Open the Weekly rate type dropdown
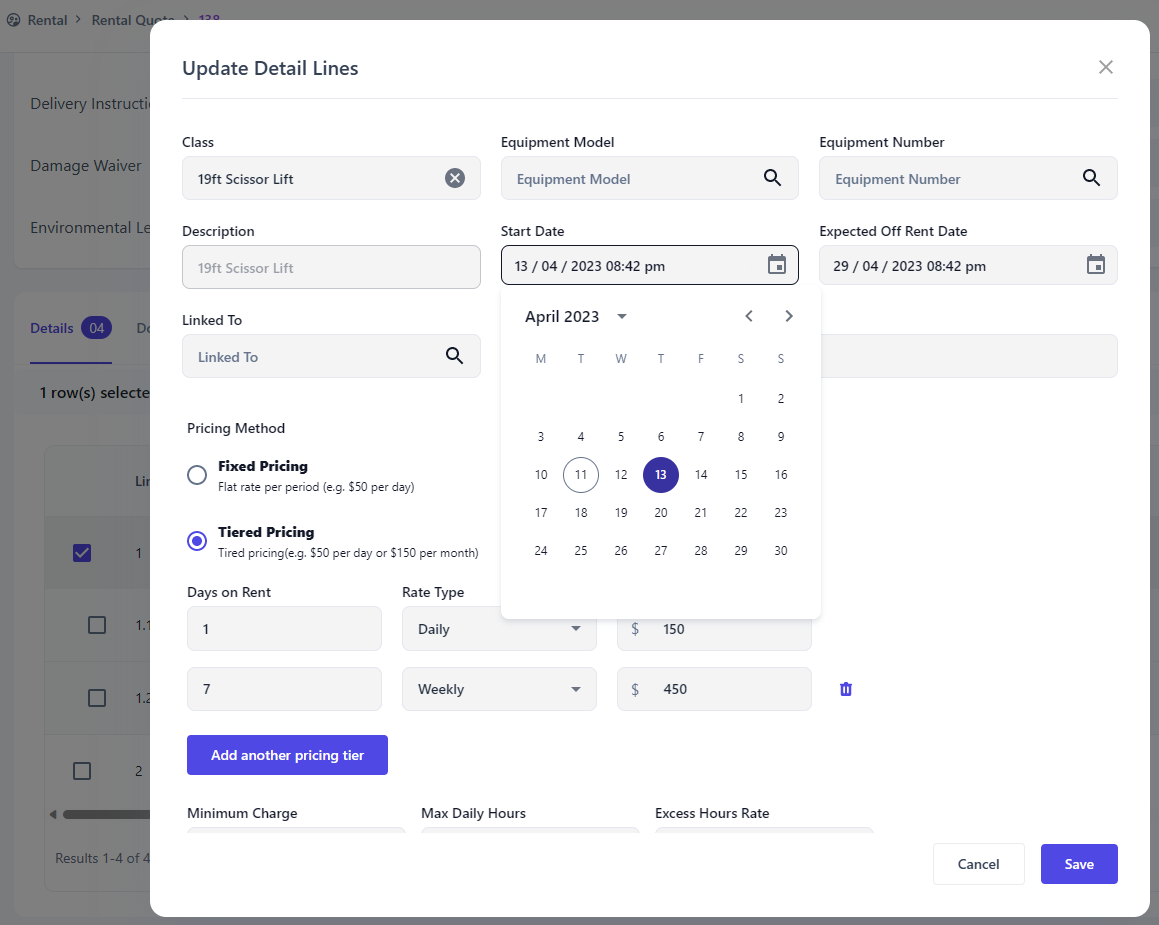Image resolution: width=1159 pixels, height=925 pixels. [x=499, y=689]
